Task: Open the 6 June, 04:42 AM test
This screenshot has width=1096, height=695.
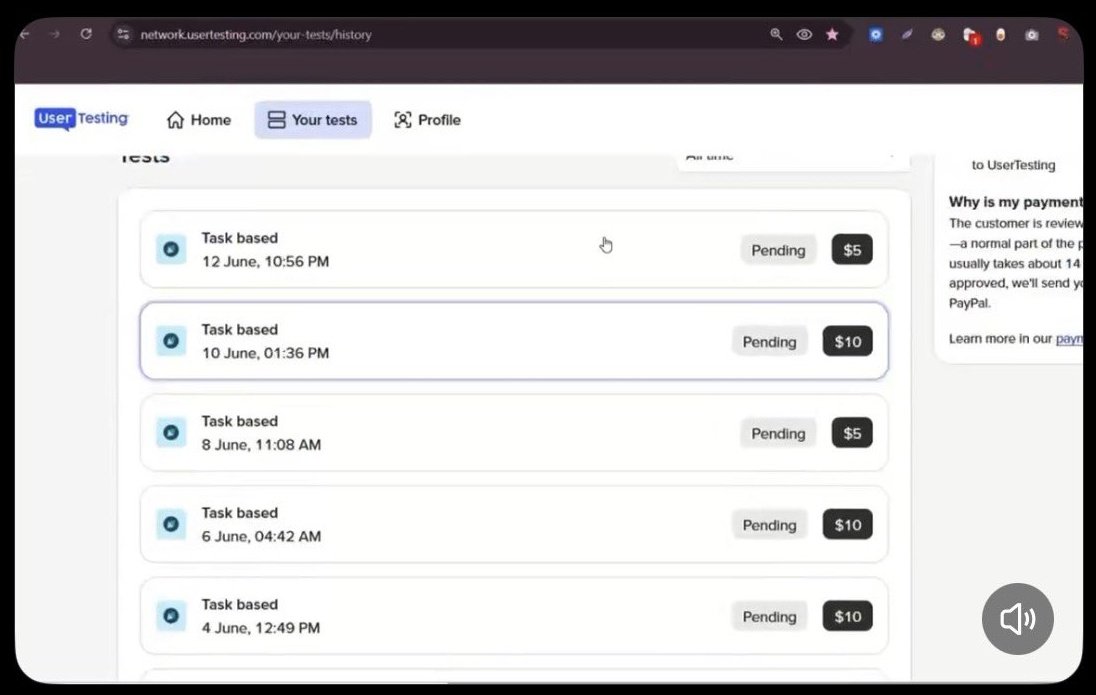Action: [x=514, y=524]
